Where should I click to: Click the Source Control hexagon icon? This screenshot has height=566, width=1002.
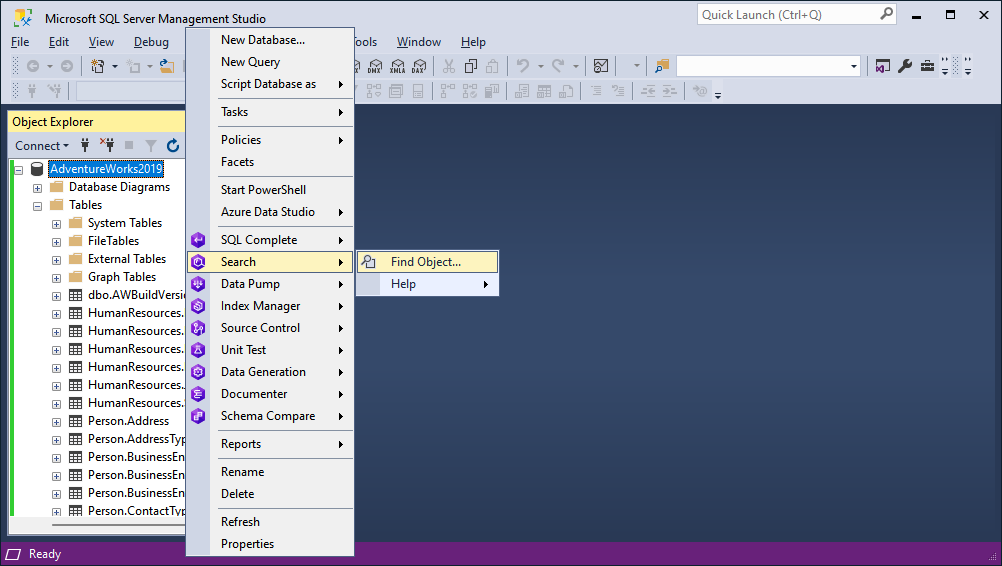pyautogui.click(x=198, y=328)
